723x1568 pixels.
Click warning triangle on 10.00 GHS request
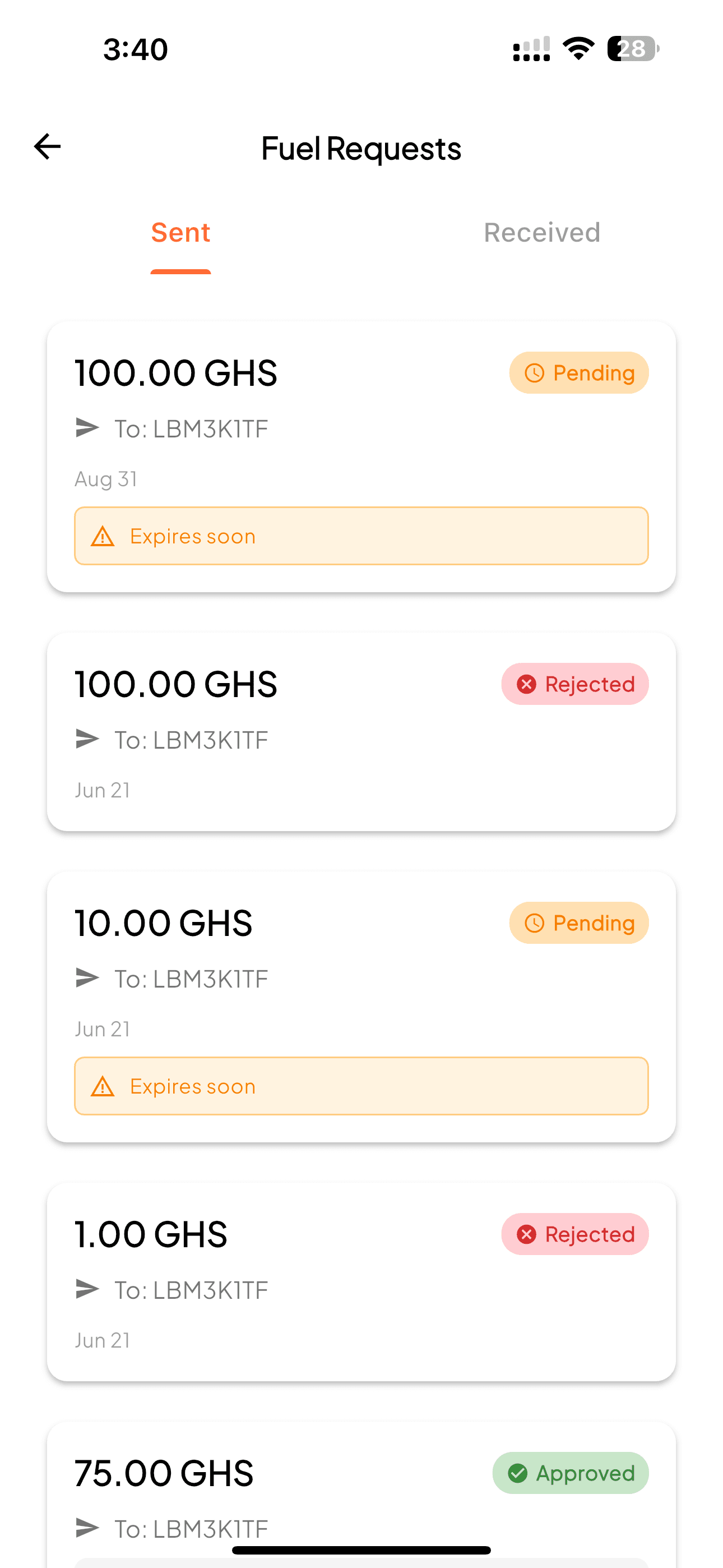(x=103, y=1086)
